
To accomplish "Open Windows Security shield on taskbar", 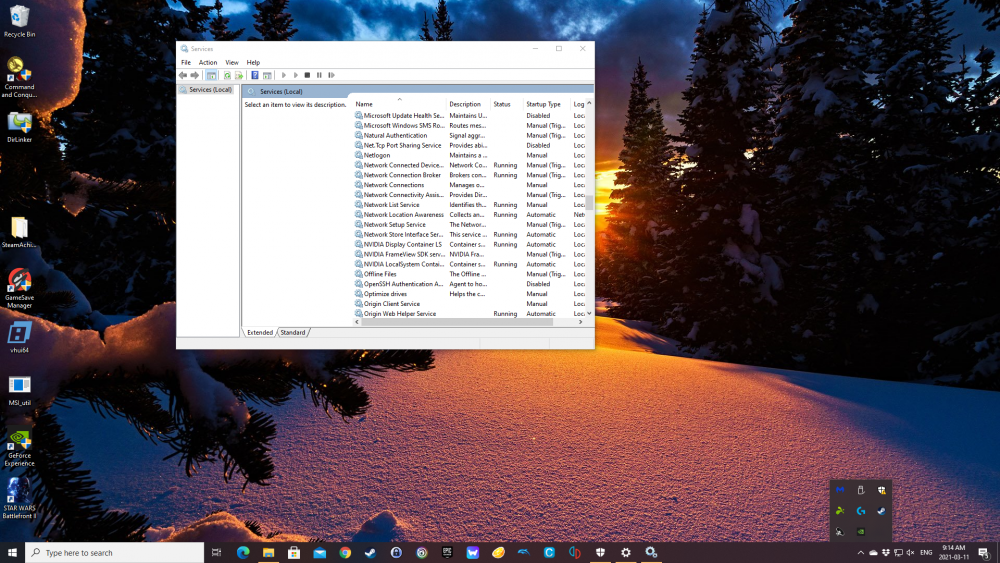I will point(600,552).
